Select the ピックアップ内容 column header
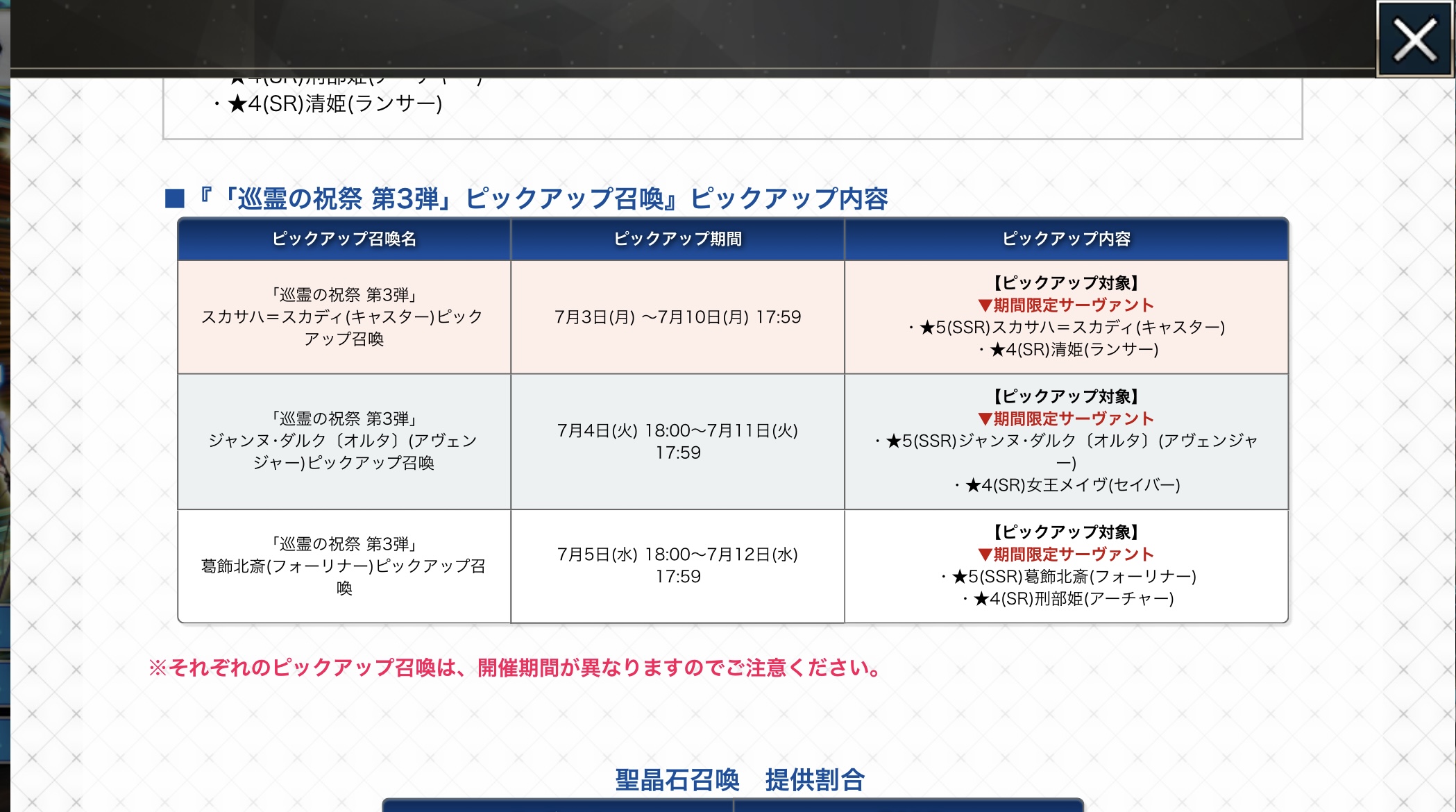1456x812 pixels. (x=1066, y=239)
